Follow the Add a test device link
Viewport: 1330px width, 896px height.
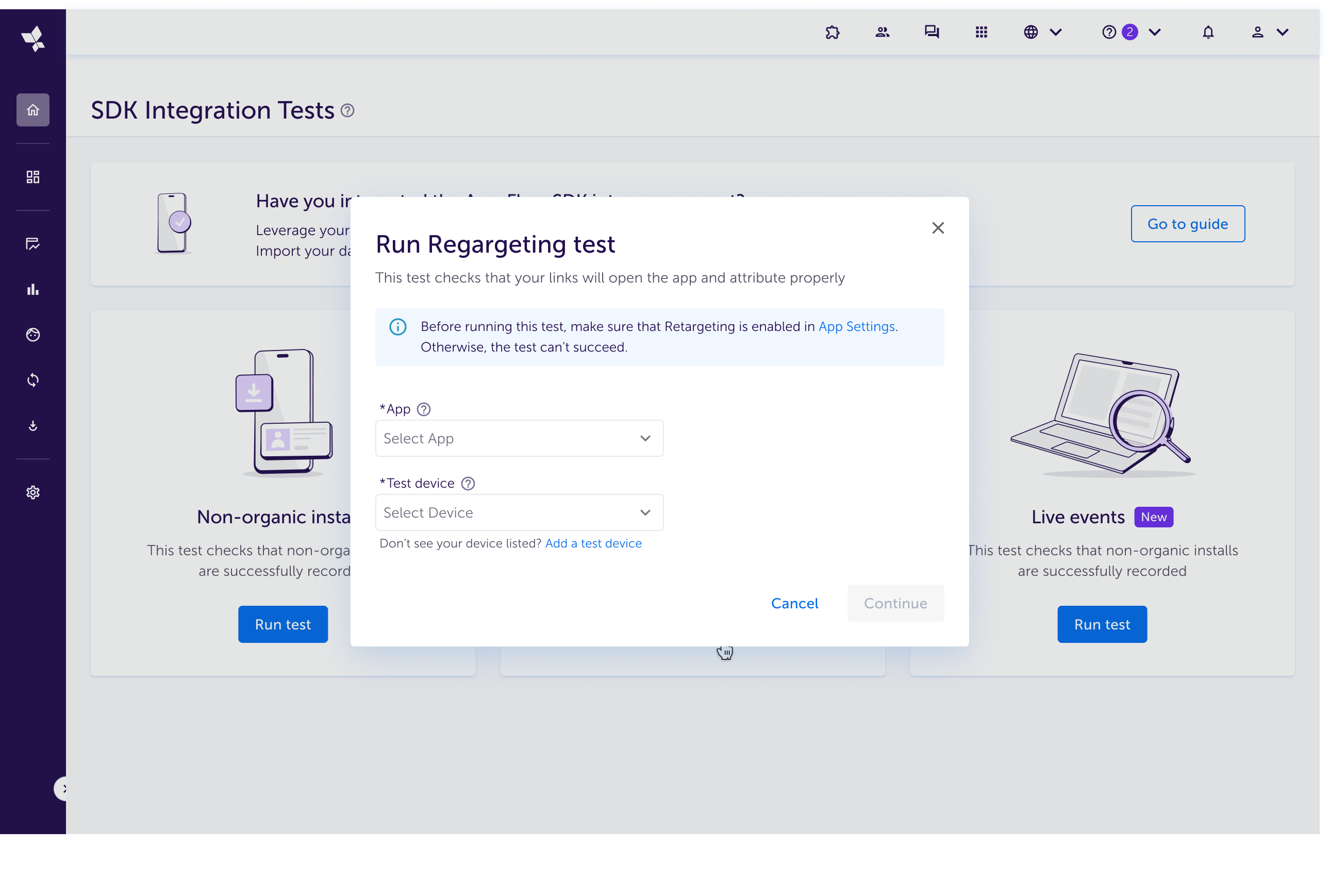tap(593, 543)
